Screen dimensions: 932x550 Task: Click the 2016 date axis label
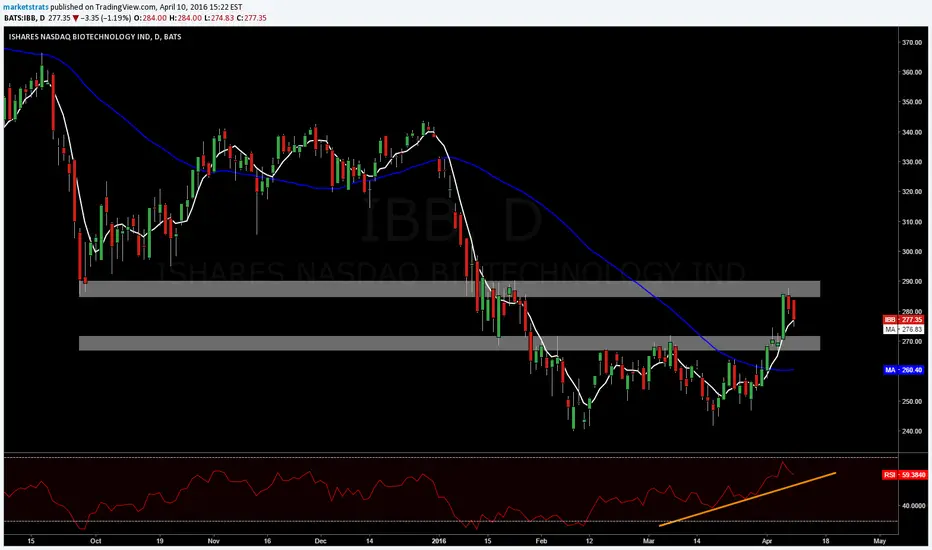[439, 541]
